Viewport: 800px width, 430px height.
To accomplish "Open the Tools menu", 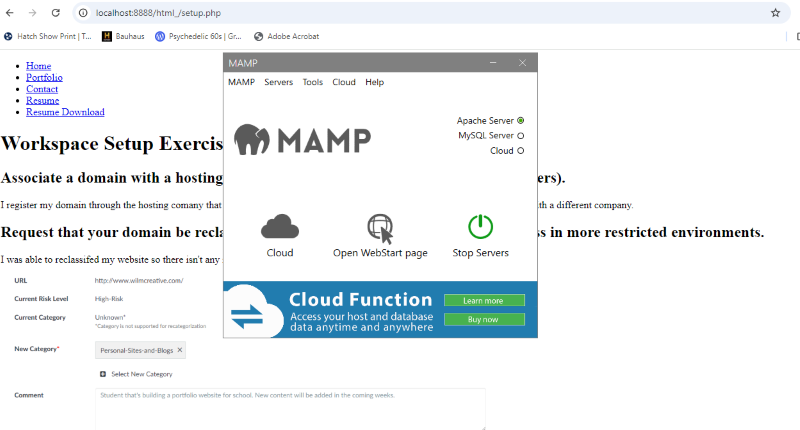I will coord(313,82).
